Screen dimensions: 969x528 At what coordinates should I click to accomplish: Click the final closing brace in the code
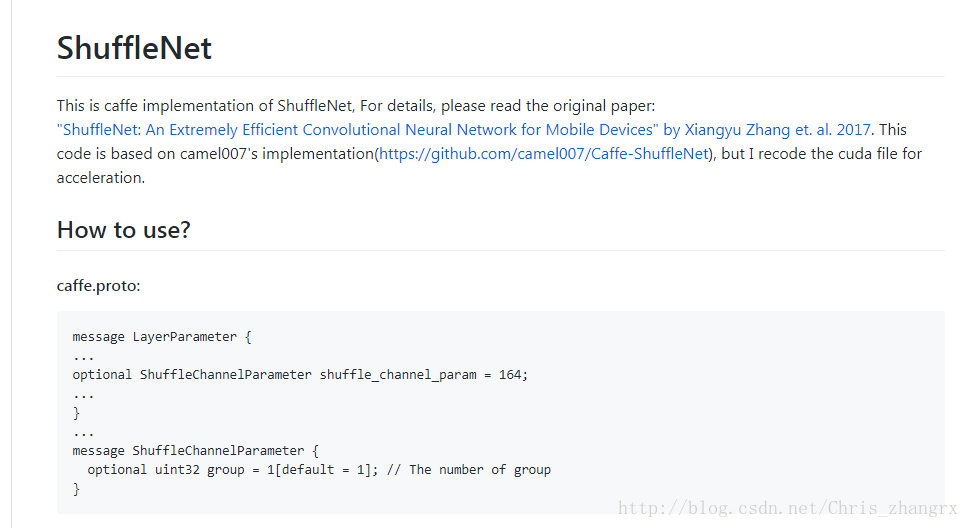pyautogui.click(x=76, y=489)
